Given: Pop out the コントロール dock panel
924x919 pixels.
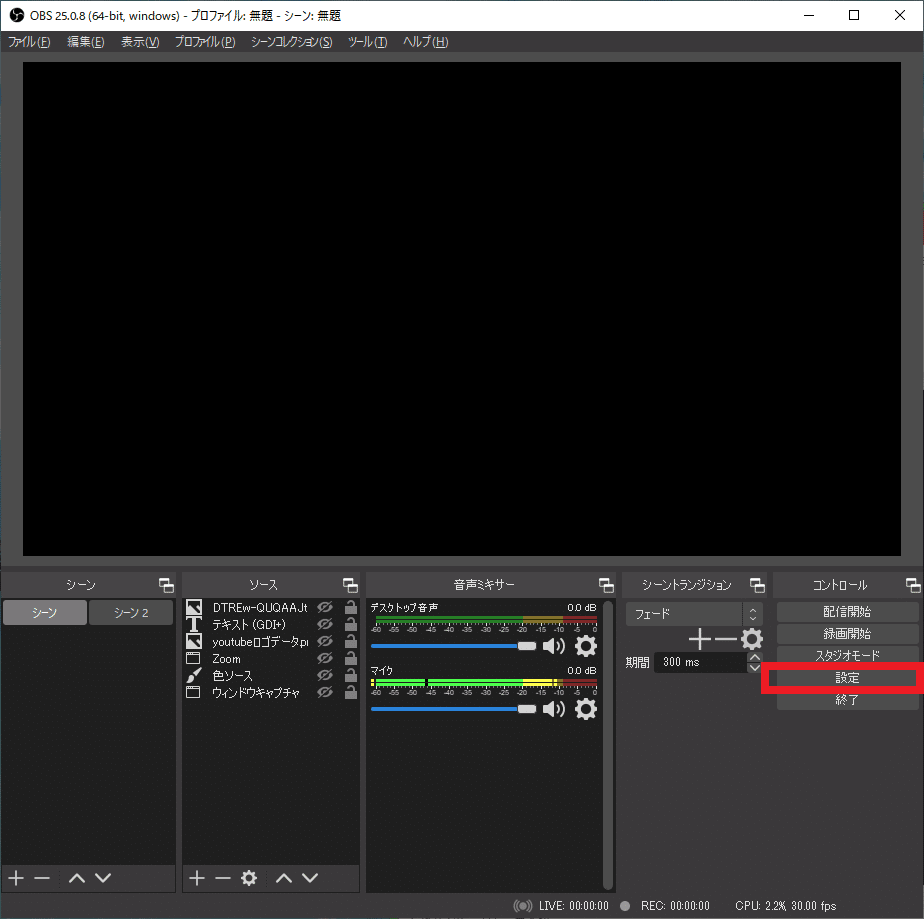Looking at the screenshot, I should pos(913,585).
